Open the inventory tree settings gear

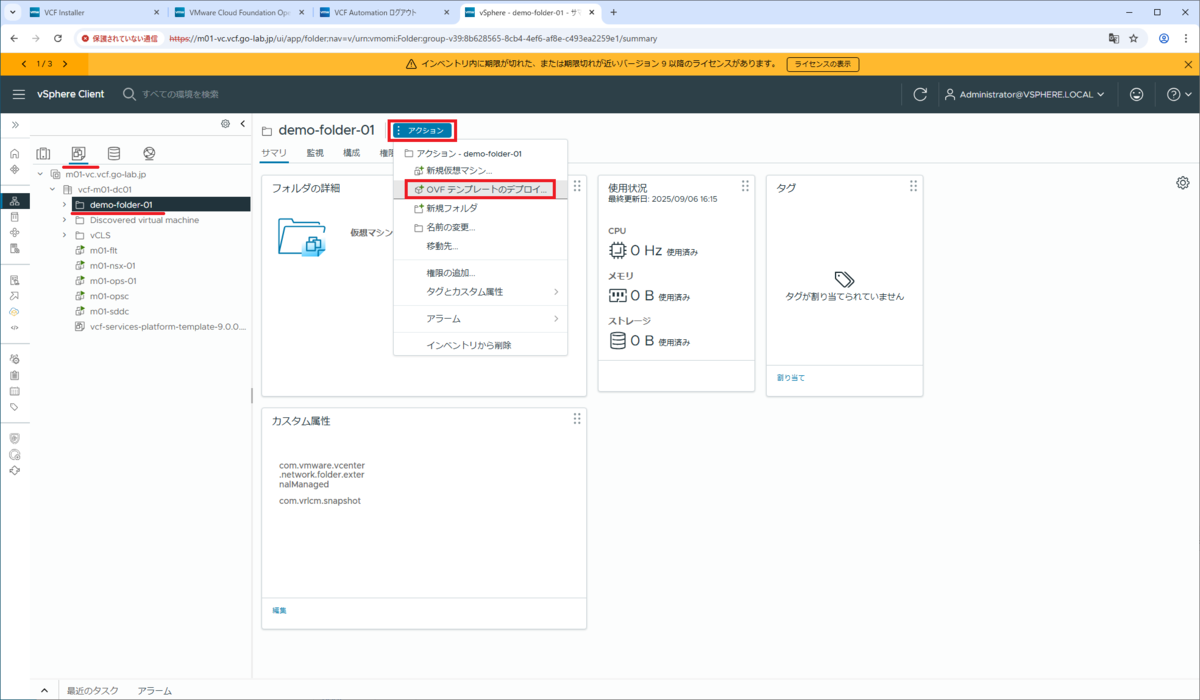coord(225,124)
